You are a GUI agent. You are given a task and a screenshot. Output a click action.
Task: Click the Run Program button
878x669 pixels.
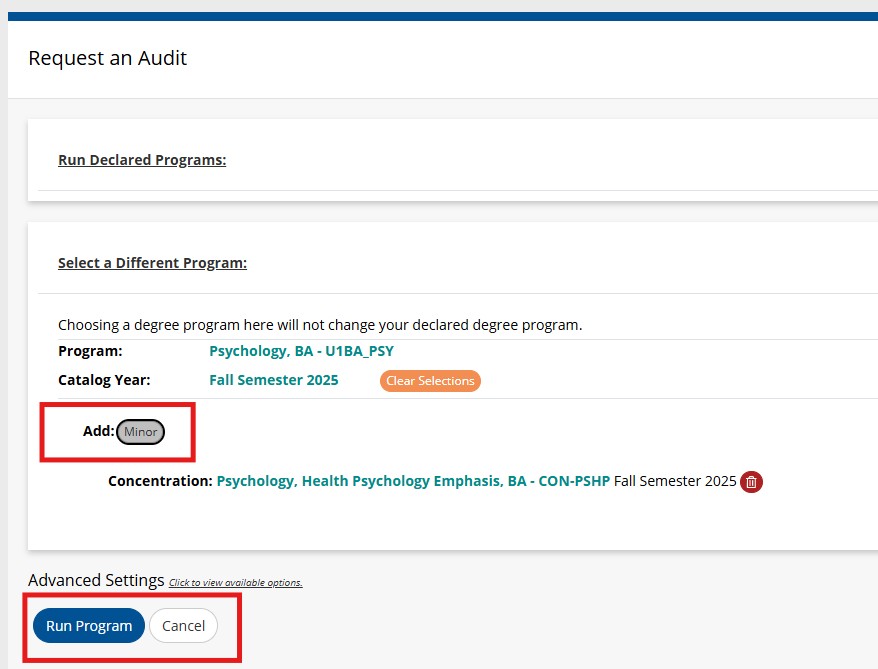(x=89, y=625)
